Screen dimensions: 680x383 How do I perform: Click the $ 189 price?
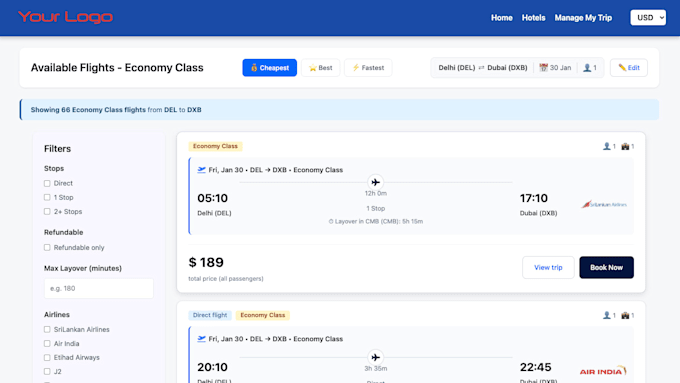[206, 262]
